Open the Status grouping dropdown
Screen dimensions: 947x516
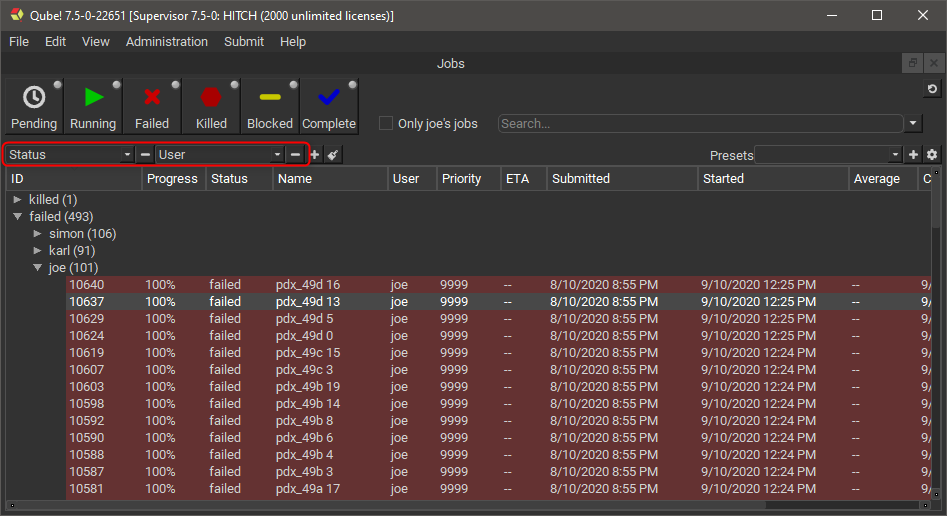69,155
